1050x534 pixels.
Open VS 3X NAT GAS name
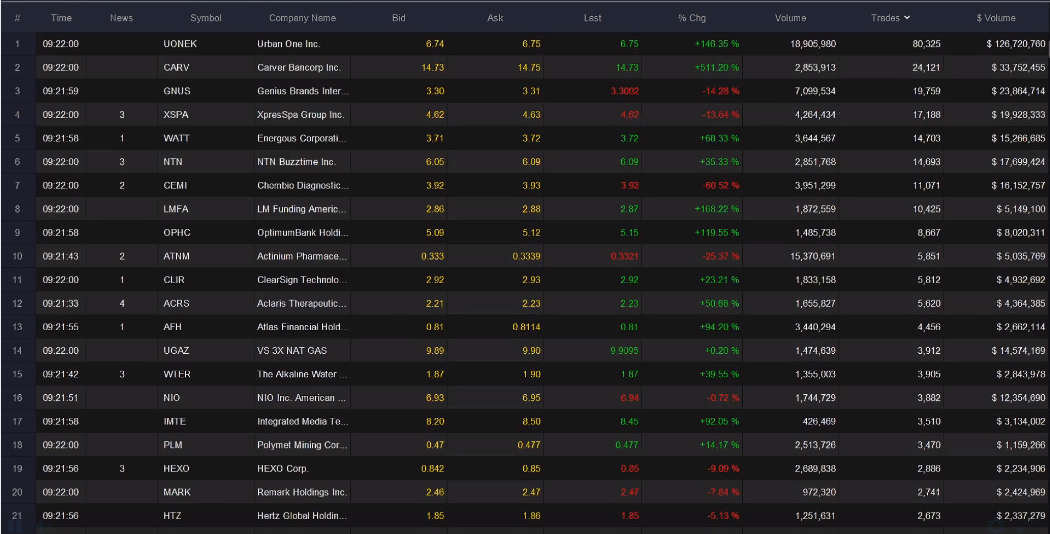pos(292,350)
